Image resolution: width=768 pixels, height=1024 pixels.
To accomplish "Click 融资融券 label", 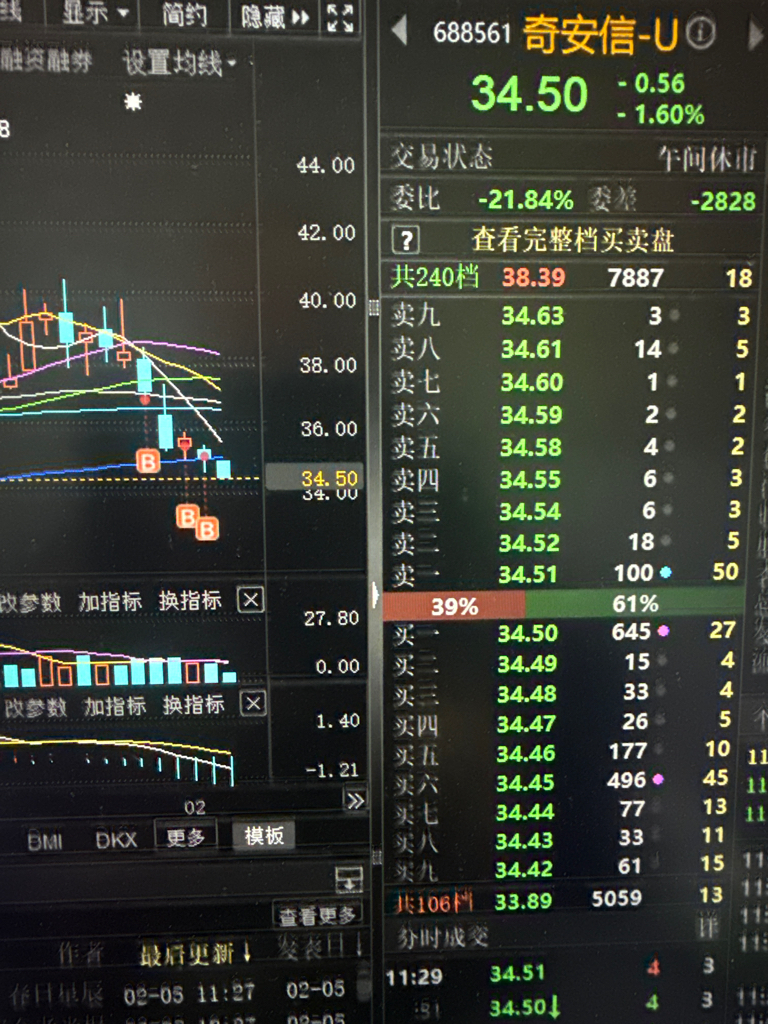I will click(x=44, y=61).
